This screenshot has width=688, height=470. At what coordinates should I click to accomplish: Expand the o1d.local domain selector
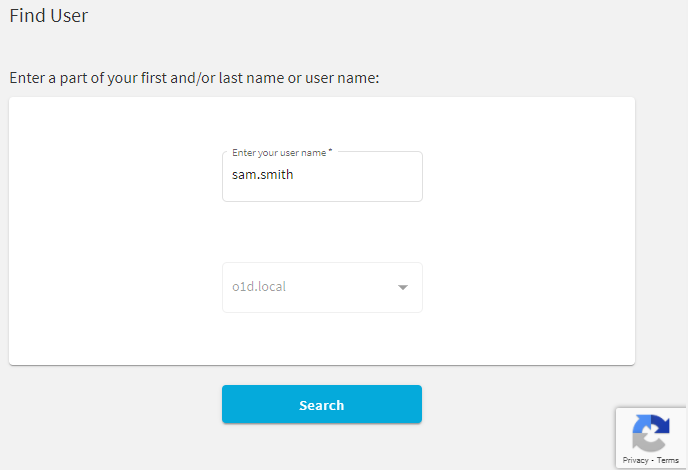(x=322, y=287)
